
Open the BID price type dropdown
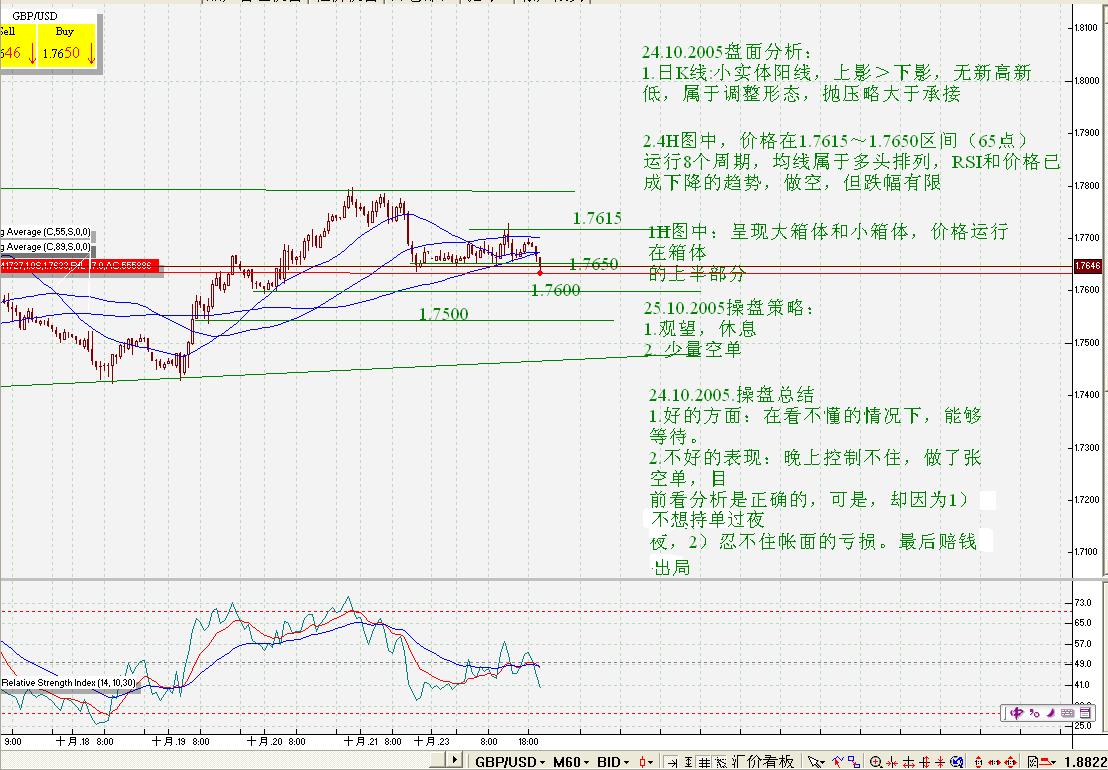[614, 762]
